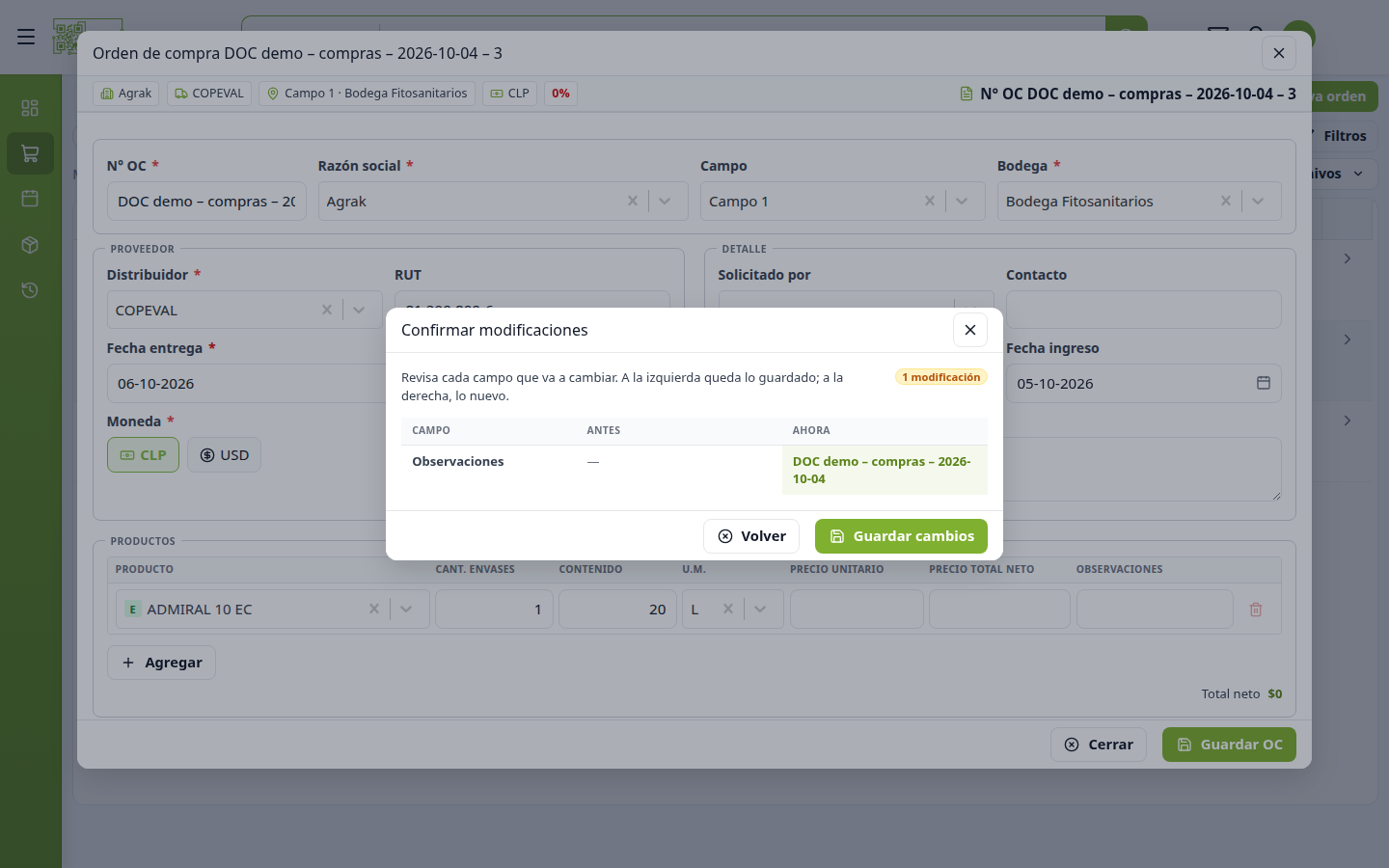Screen dimensions: 1389x868
Task: Click the Campo 1 · Bodega Fitosanitarios tag
Action: [x=367, y=94]
